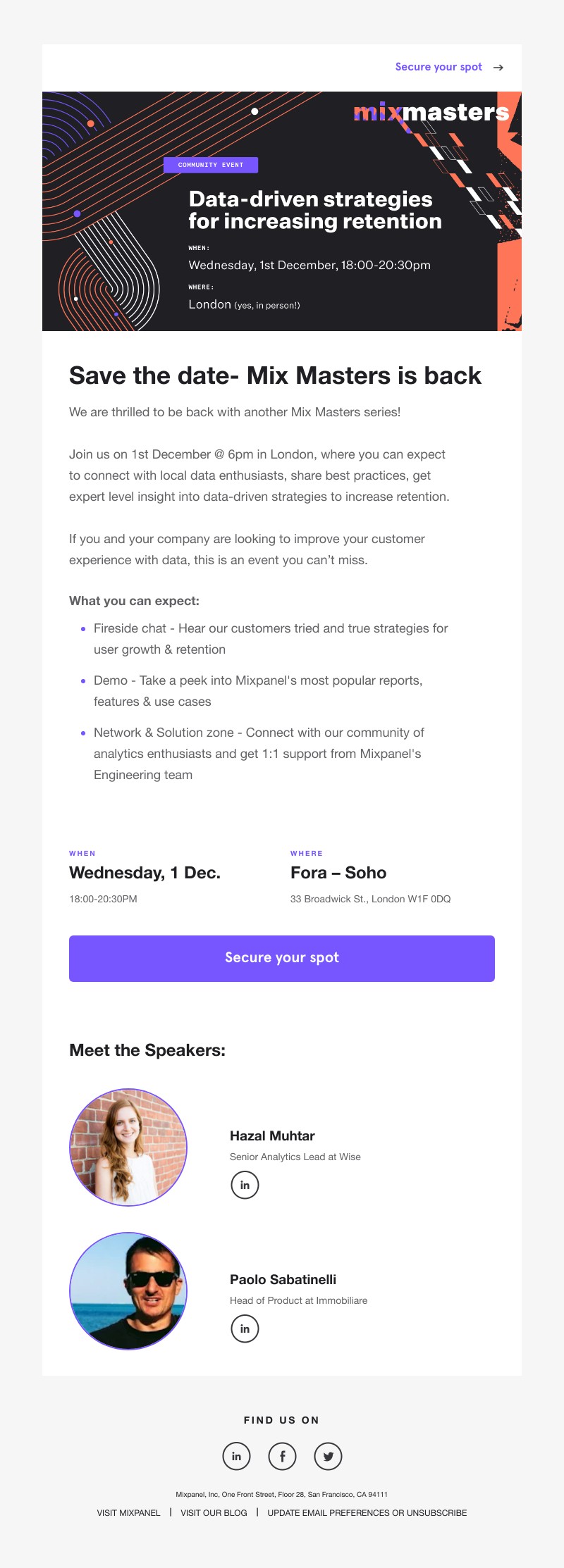Click the Hazal Muhtar name heading
Screen dimensions: 564x1568
click(x=272, y=1135)
